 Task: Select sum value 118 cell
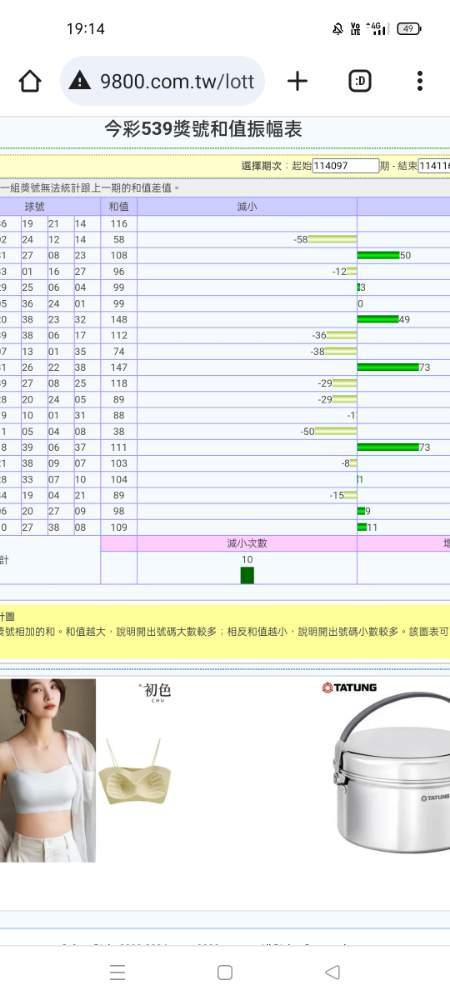coord(119,383)
